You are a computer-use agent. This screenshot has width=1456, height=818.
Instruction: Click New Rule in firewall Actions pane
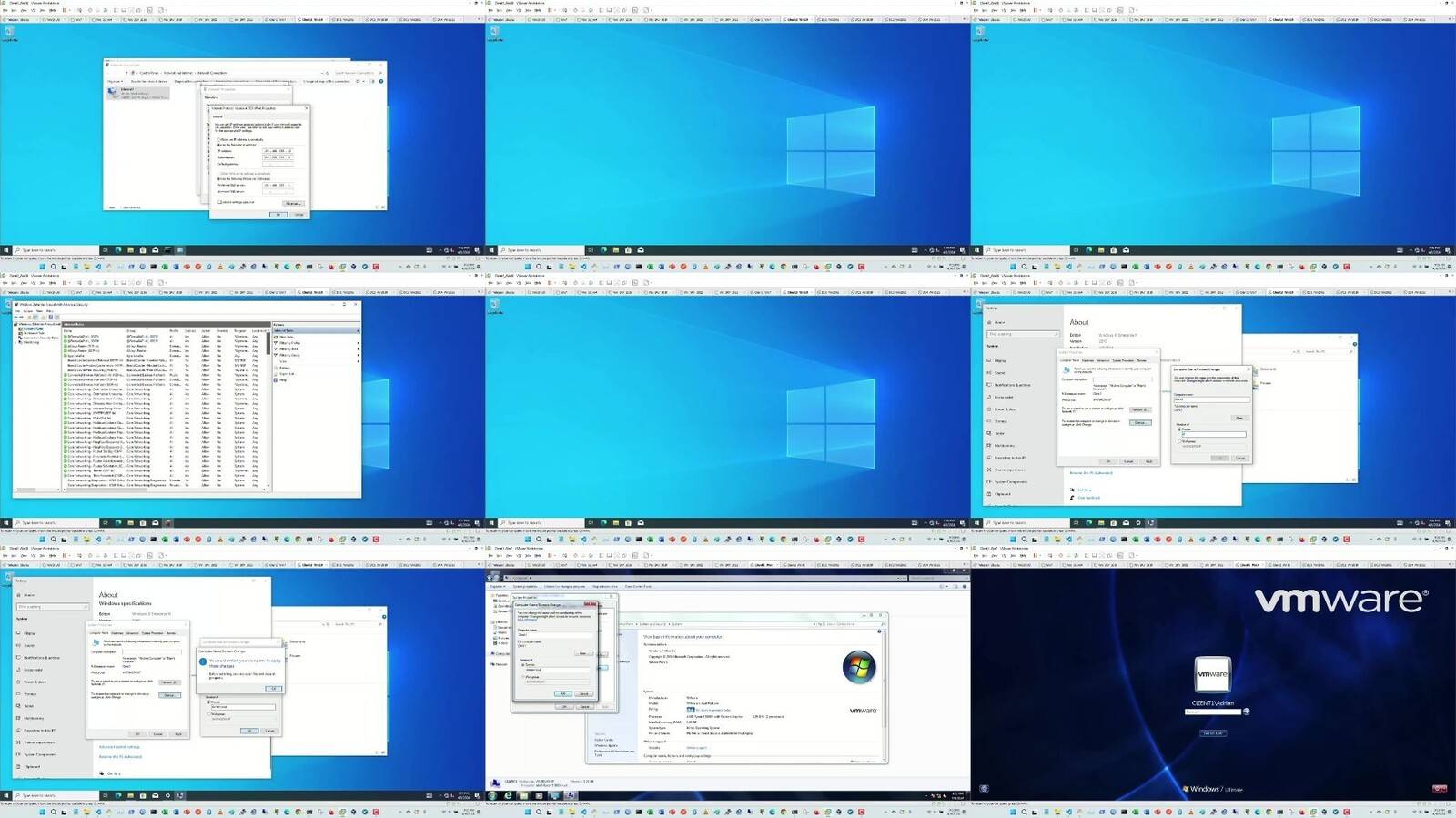point(285,337)
